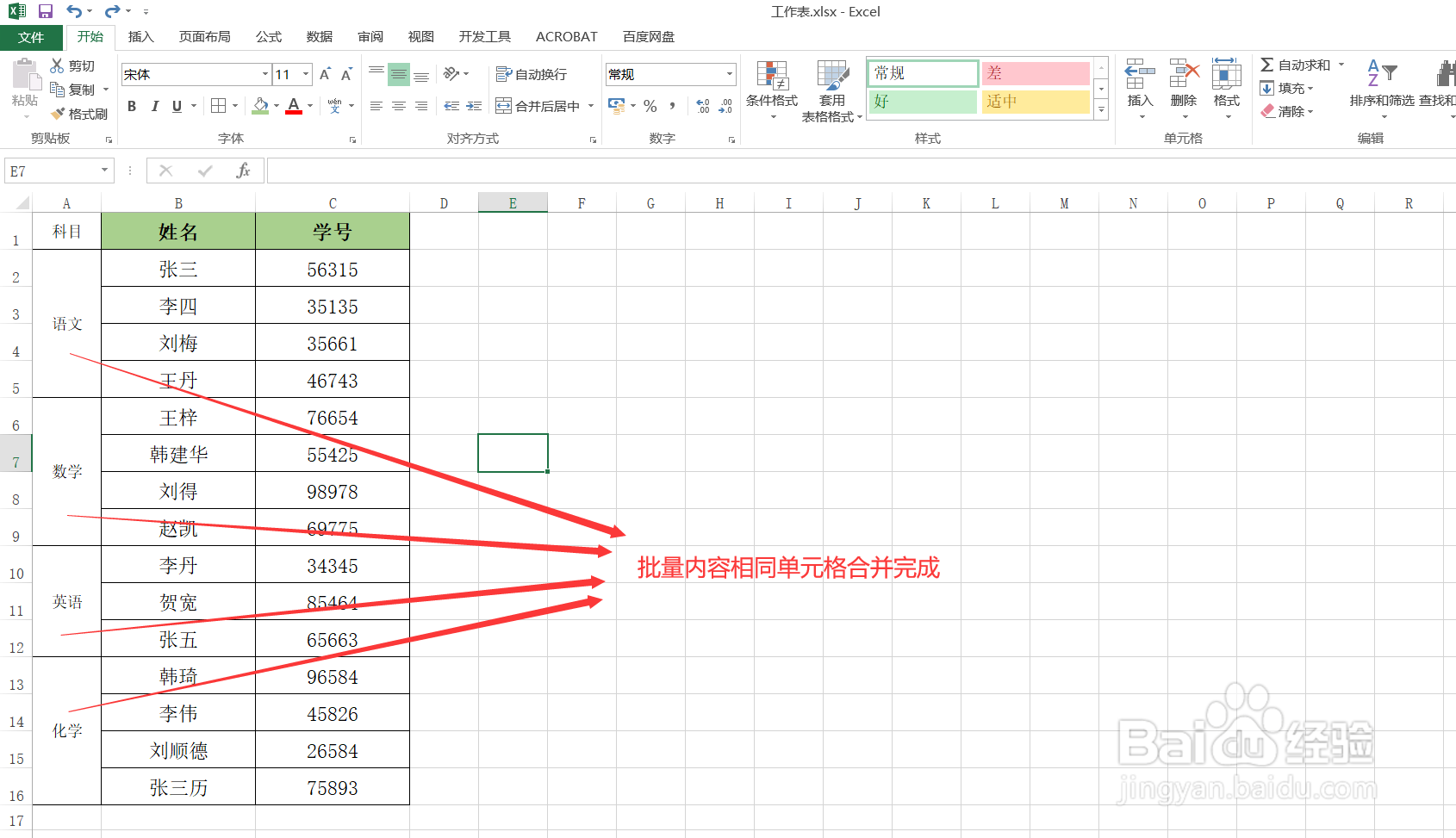Switch to the 开发工具 Developer tab
This screenshot has width=1456, height=838.
[485, 37]
